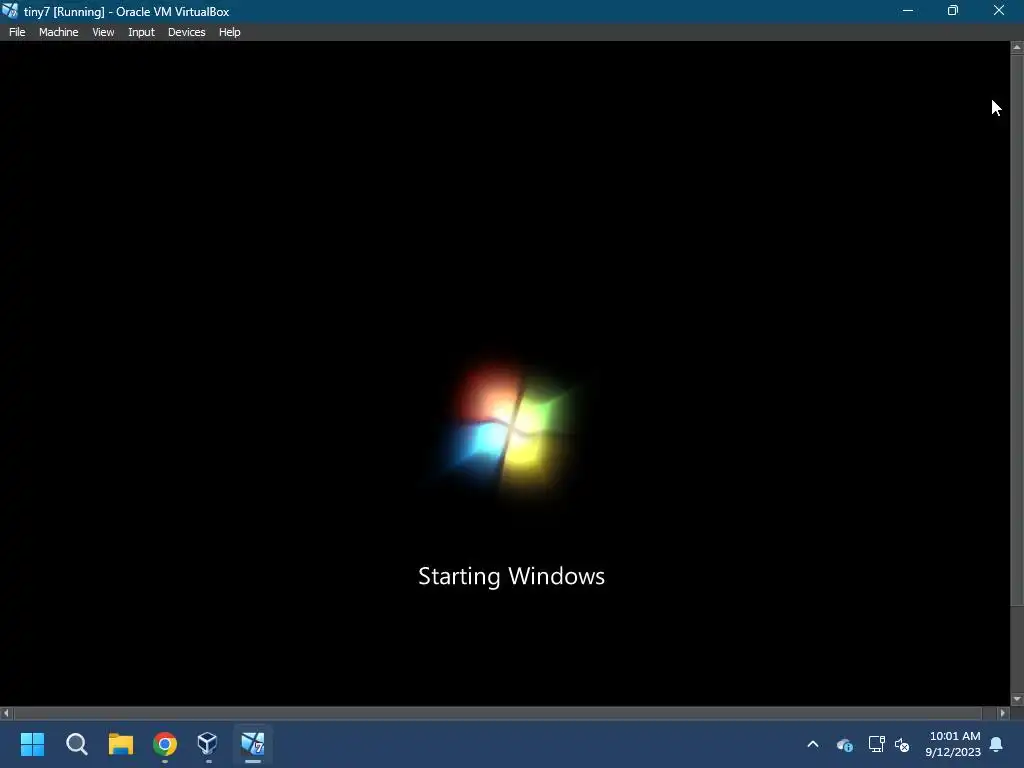The height and width of the screenshot is (768, 1024).
Task: Open the Devices menu
Action: coord(186,32)
